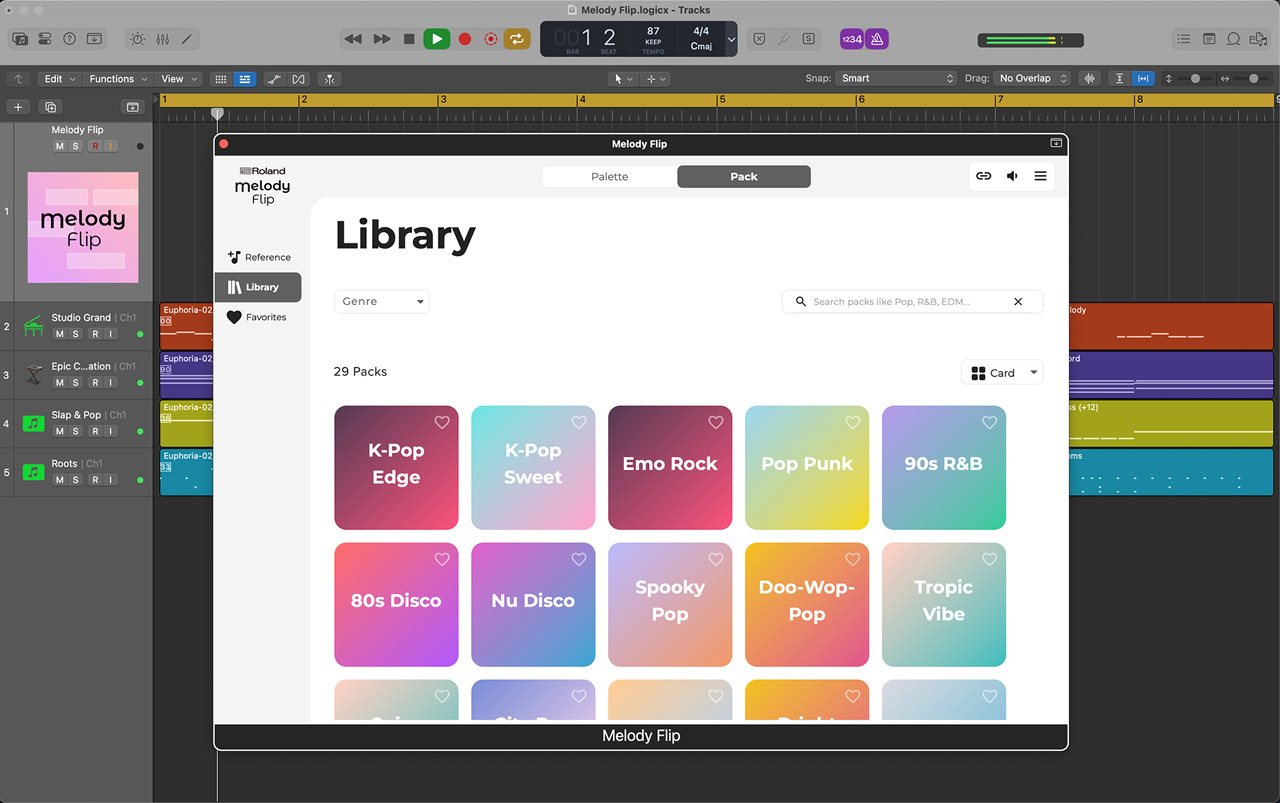Select the Epic Creation keyboard stand icon
This screenshot has height=803, width=1280.
coord(34,375)
